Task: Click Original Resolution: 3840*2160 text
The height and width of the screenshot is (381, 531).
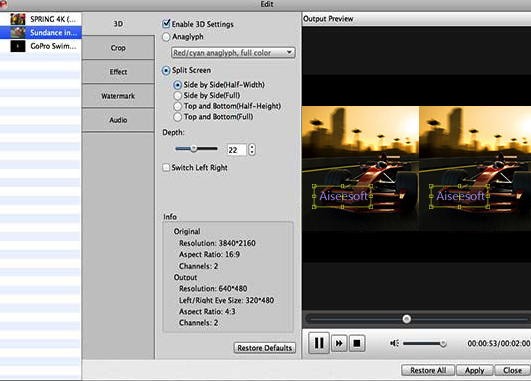Action: click(217, 243)
